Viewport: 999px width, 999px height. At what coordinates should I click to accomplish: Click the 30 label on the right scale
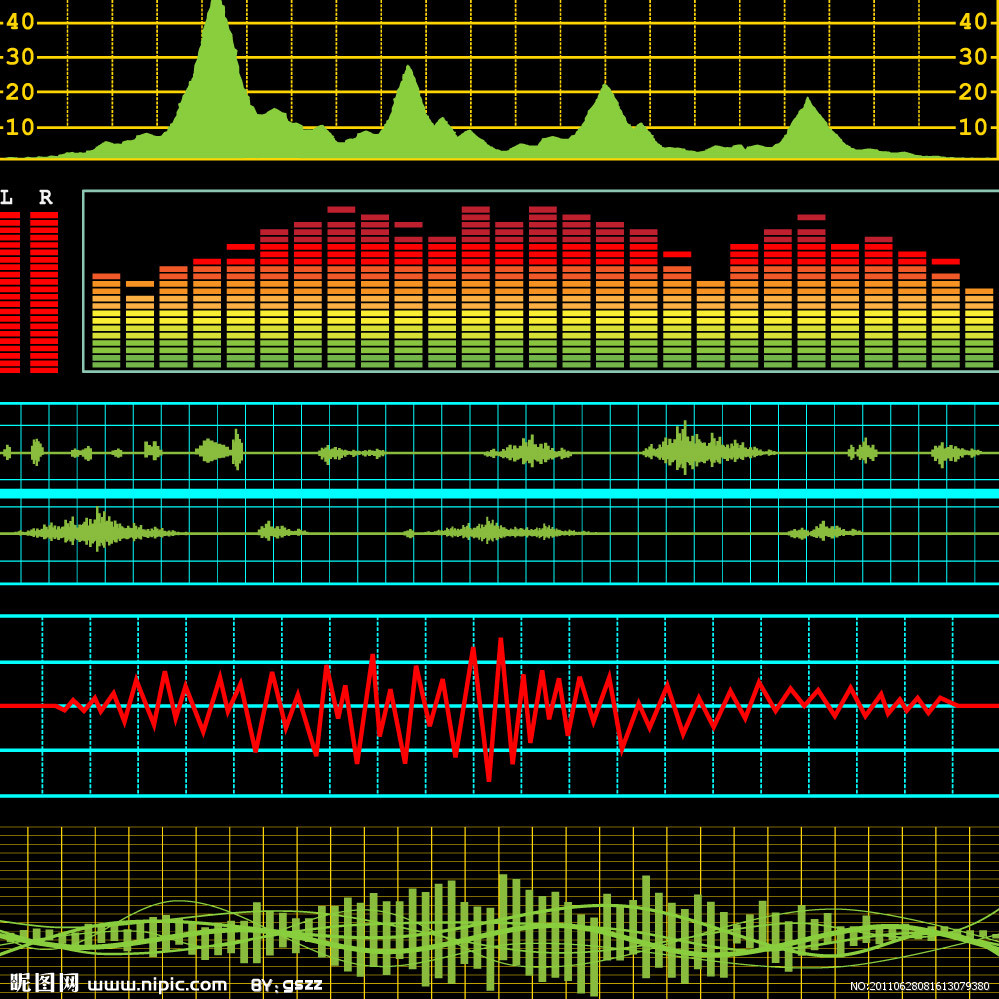tap(973, 56)
